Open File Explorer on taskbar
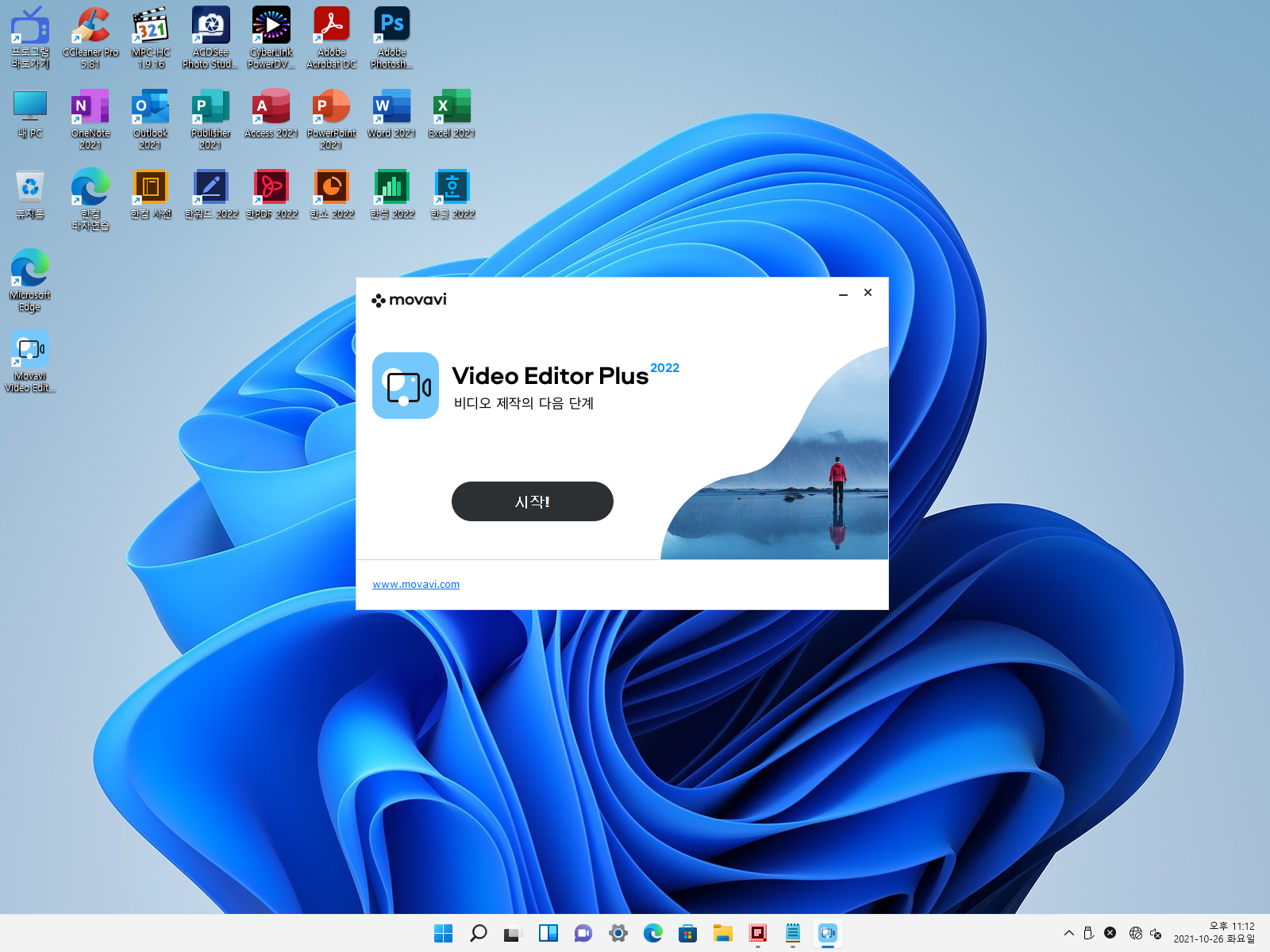The height and width of the screenshot is (952, 1270). (x=723, y=933)
